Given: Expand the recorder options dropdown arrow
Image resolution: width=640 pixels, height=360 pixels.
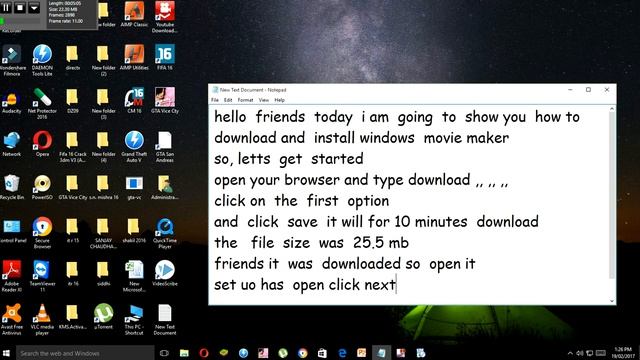Looking at the screenshot, I should (x=34, y=7).
